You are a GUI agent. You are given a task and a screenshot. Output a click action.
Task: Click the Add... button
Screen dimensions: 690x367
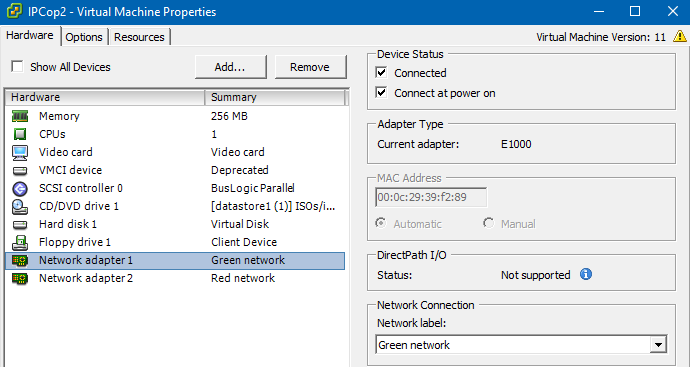click(x=231, y=67)
